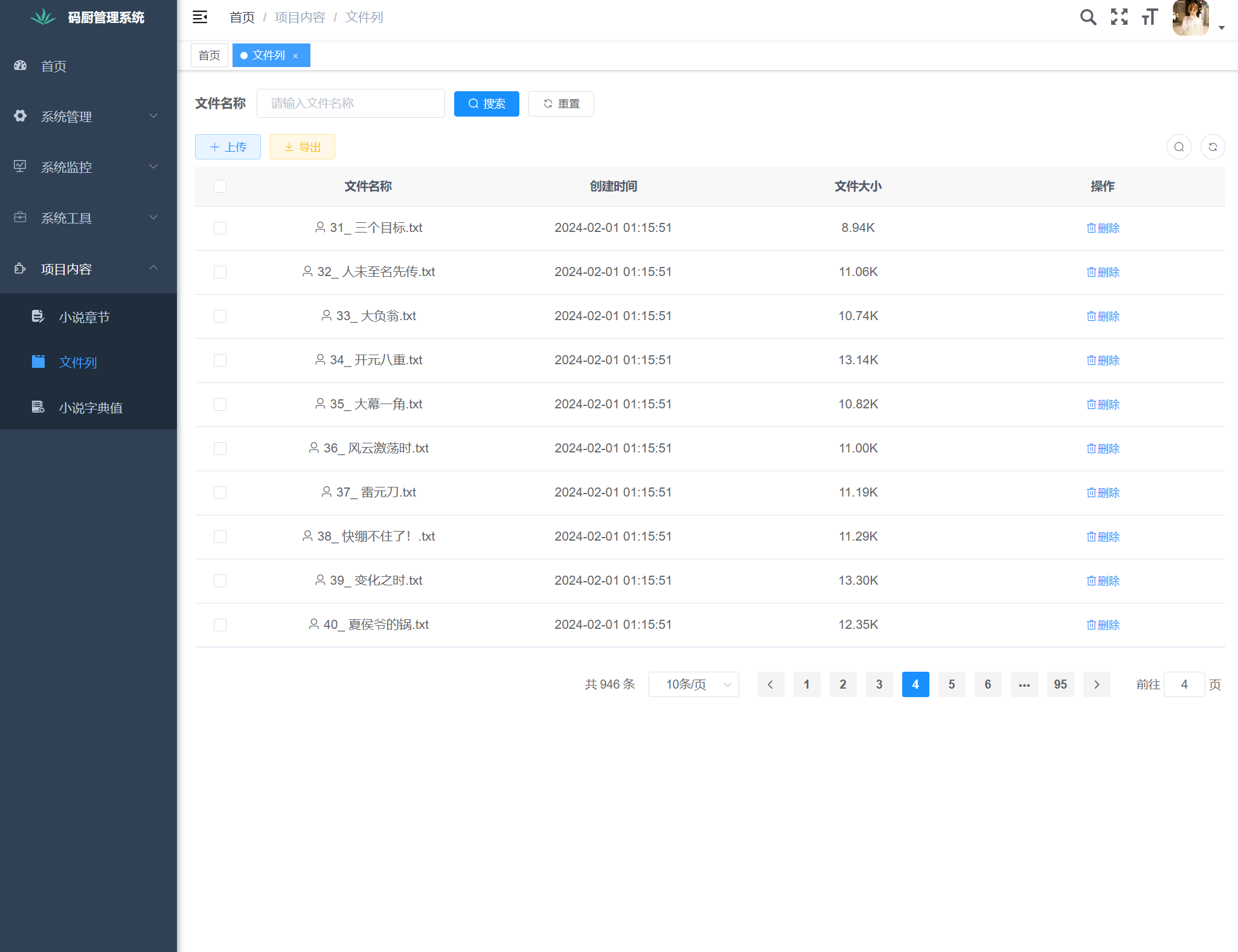The height and width of the screenshot is (952, 1238).
Task: Select the 首页 sidebar menu item
Action: 88,65
